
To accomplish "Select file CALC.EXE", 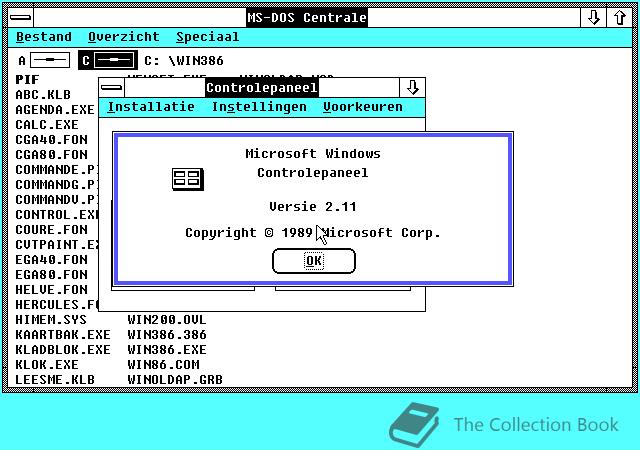I will [47, 125].
